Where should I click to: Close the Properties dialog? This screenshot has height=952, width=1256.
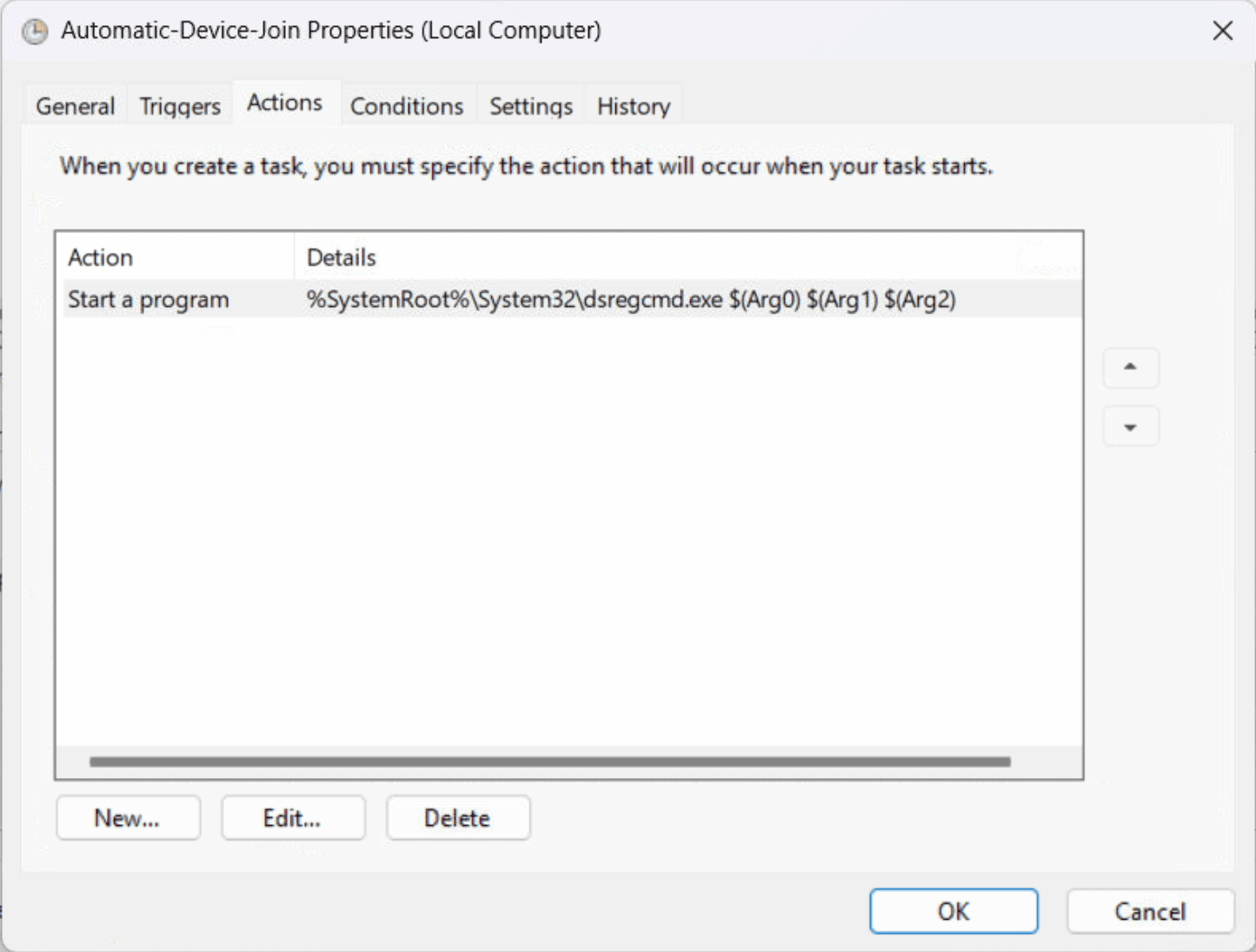click(x=1222, y=31)
